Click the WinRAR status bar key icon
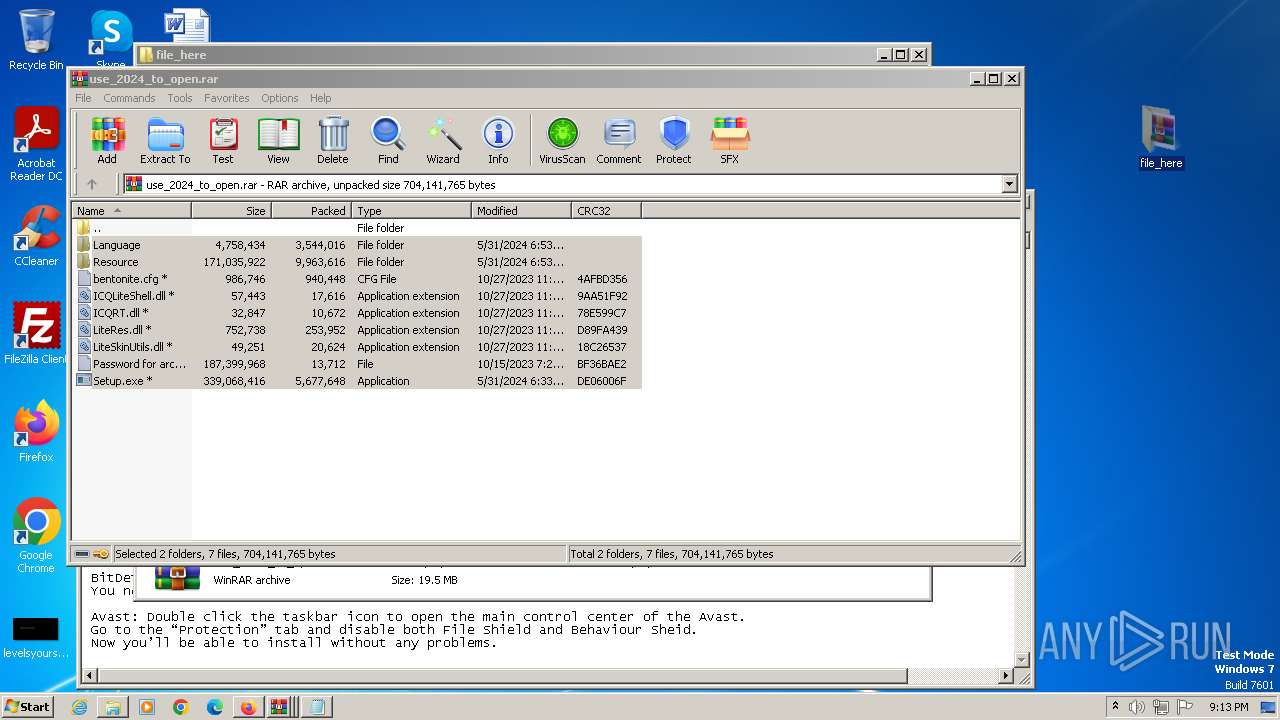Screen dimensions: 1280x720 coord(101,554)
